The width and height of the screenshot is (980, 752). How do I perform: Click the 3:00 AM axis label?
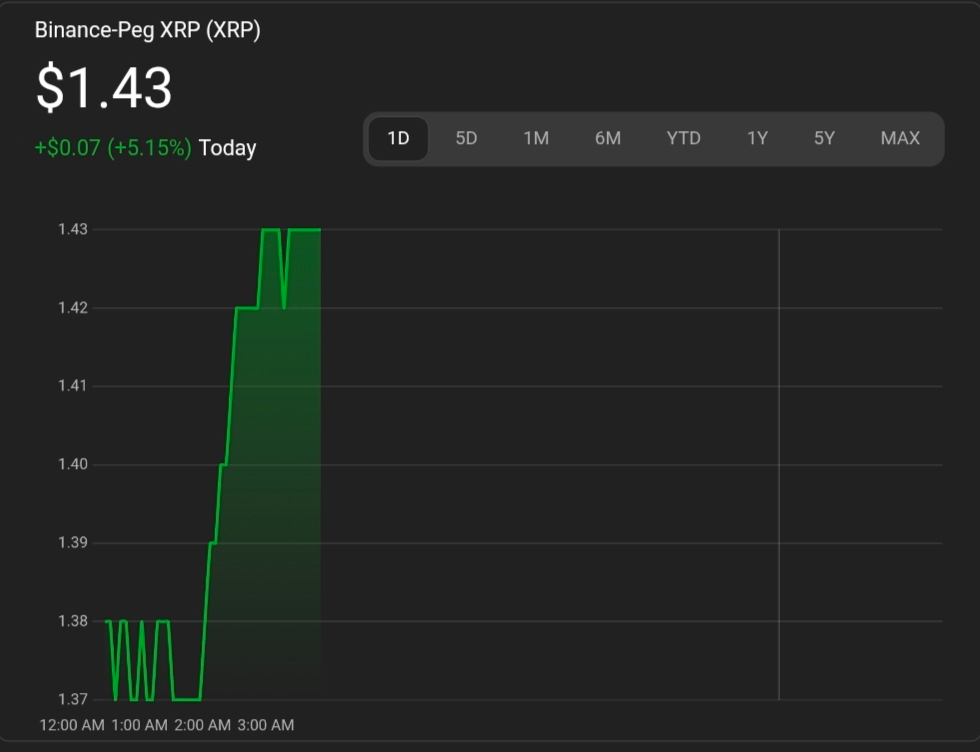pyautogui.click(x=266, y=725)
